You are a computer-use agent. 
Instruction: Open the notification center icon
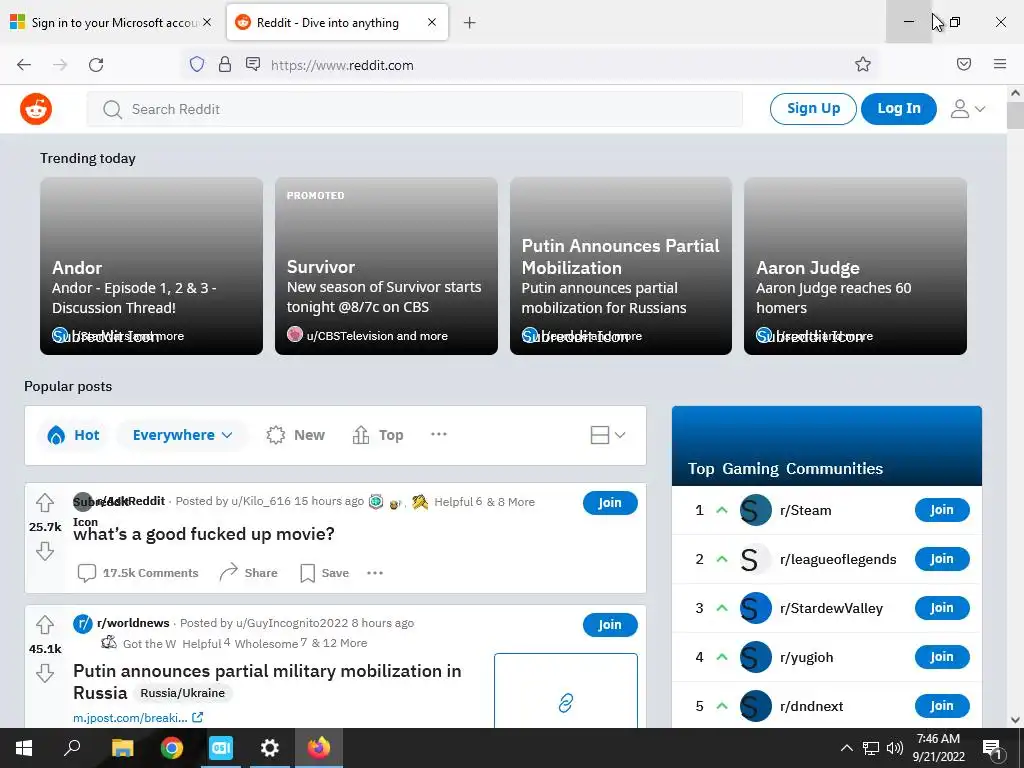pyautogui.click(x=992, y=748)
